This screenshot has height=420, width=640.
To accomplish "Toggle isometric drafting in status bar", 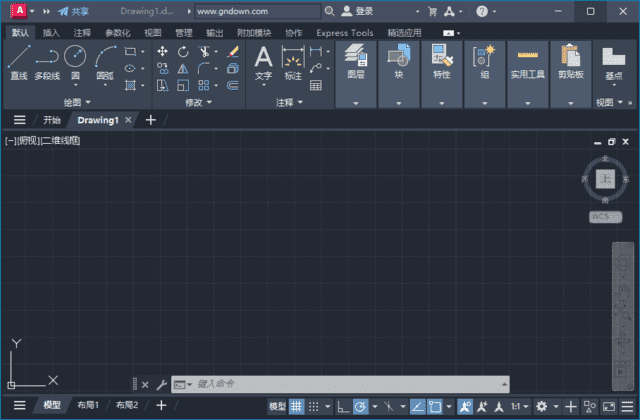I will point(389,407).
